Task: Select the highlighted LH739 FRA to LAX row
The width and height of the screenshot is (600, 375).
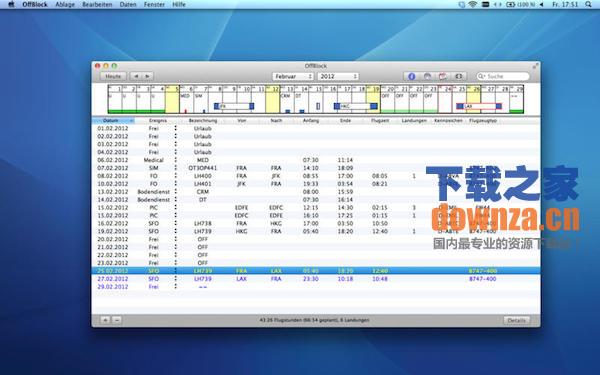Action: pyautogui.click(x=316, y=271)
